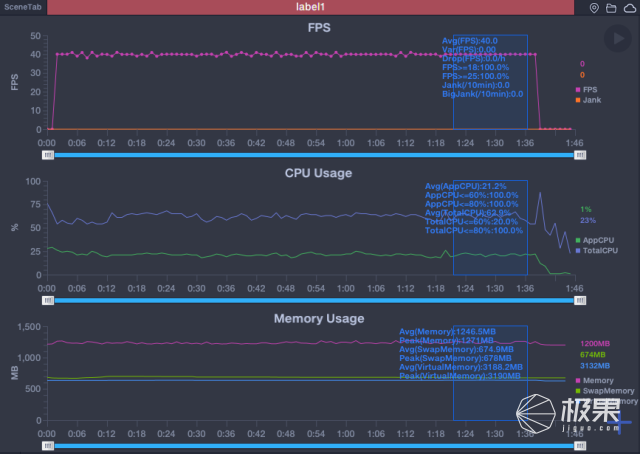
Task: Toggle the FPS legend series
Action: pos(587,89)
